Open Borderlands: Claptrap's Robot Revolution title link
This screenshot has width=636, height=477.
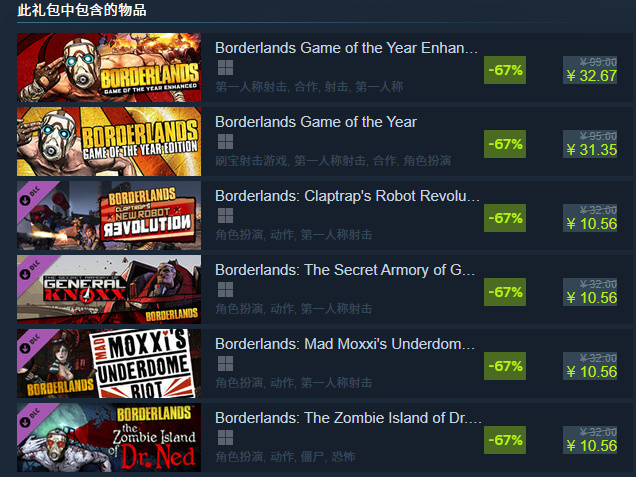(347, 196)
